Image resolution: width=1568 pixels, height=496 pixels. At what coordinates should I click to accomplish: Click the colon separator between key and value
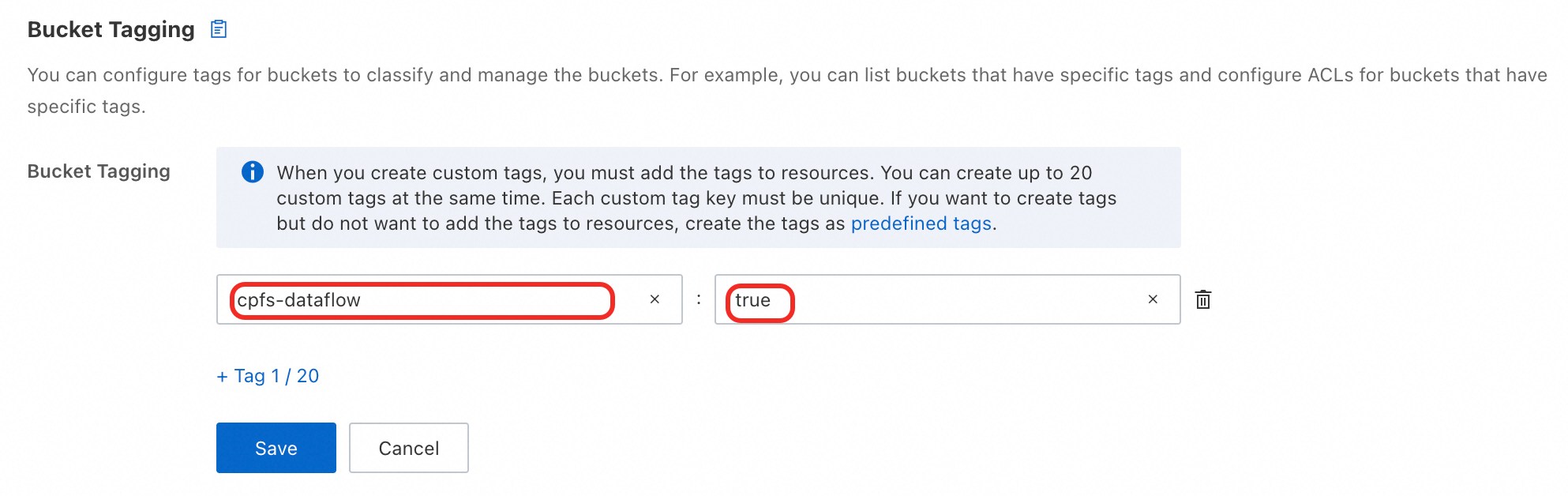(x=699, y=299)
